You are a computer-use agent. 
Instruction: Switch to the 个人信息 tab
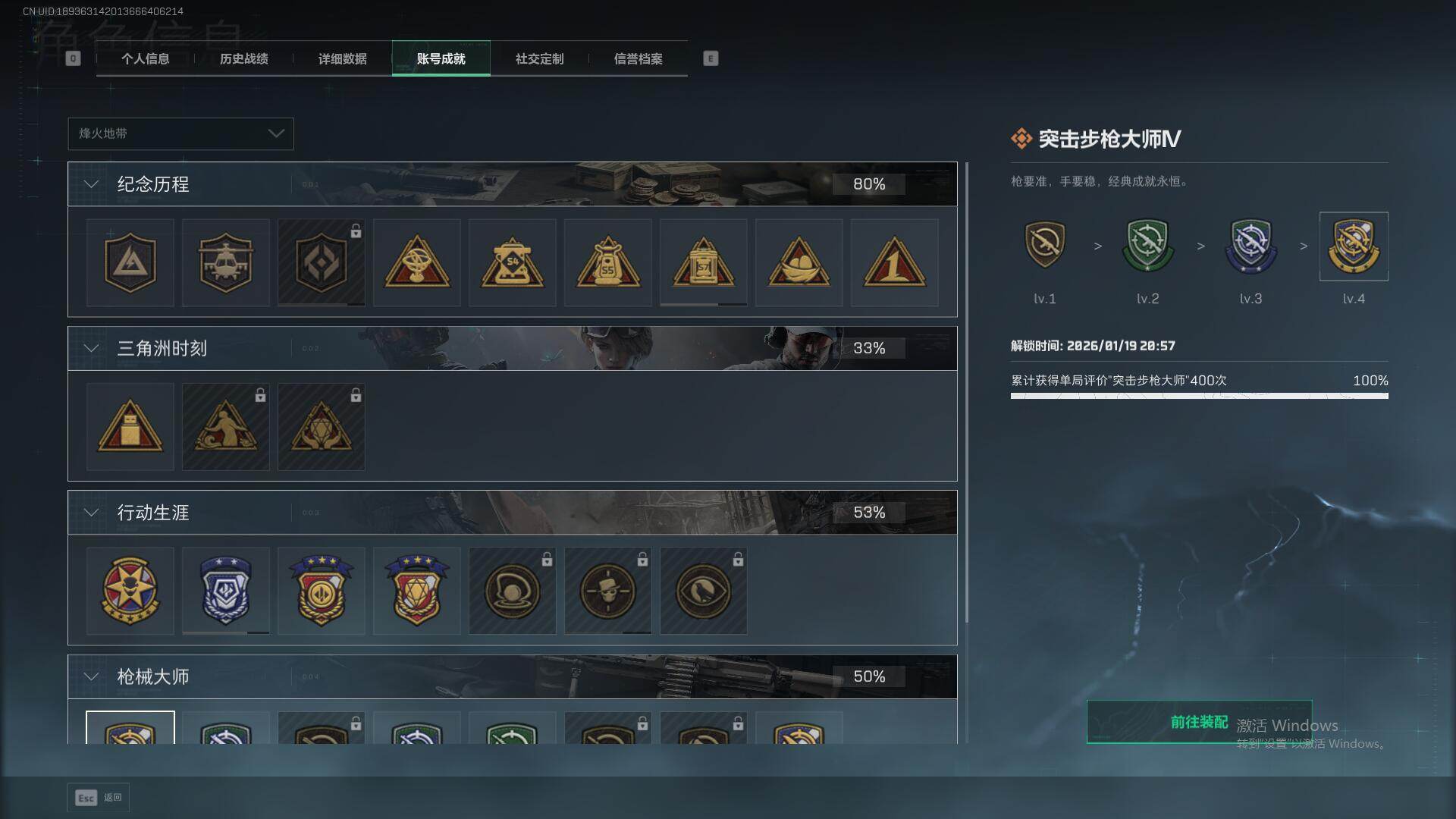145,58
